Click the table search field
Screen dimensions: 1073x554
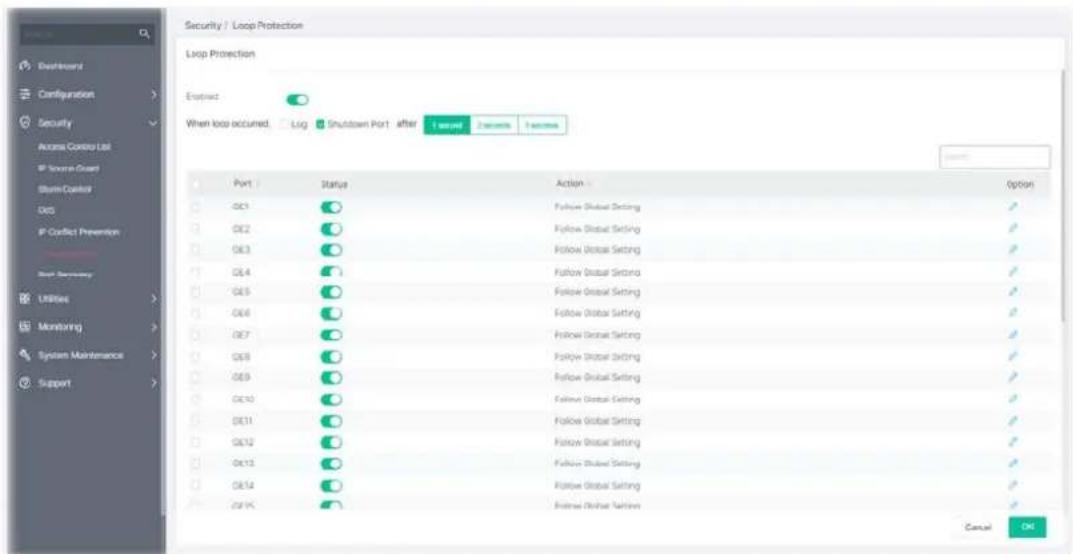995,157
